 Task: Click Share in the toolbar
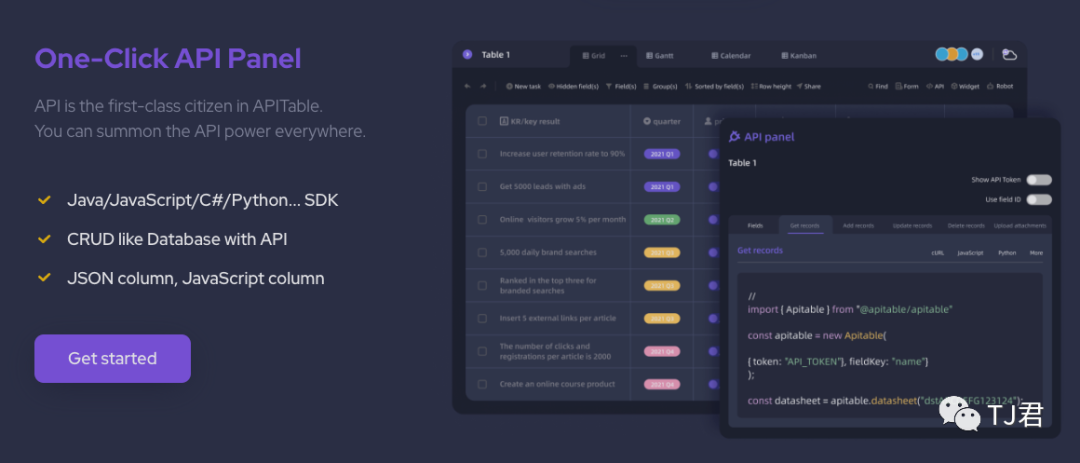coord(809,87)
